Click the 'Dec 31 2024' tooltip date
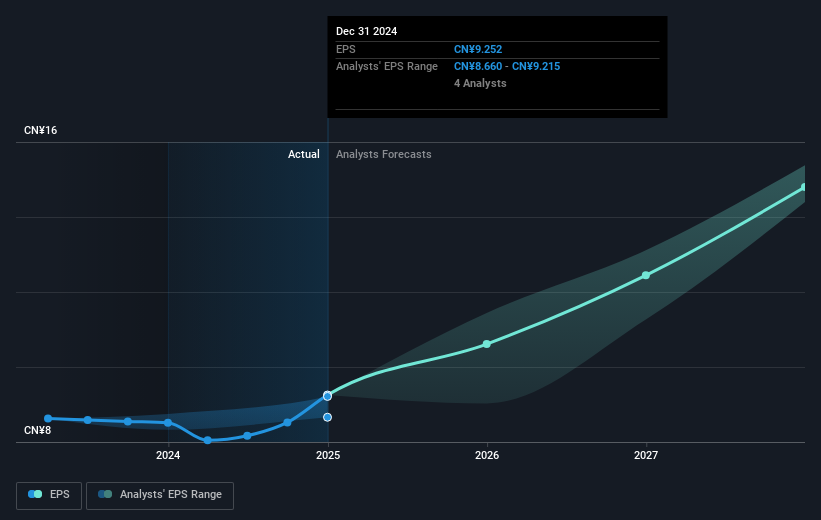 coord(367,31)
